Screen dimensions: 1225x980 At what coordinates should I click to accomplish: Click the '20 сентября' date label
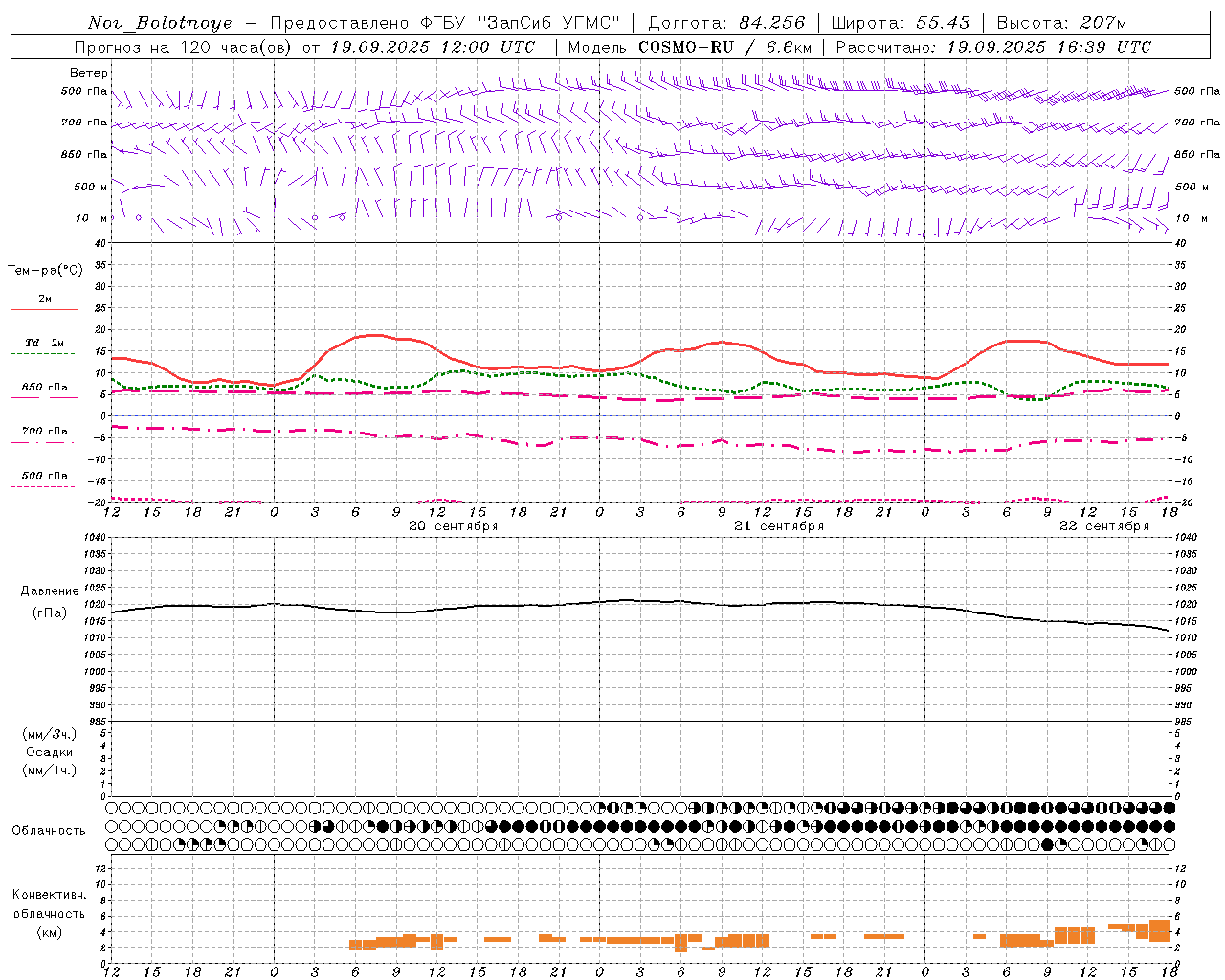pos(454,526)
